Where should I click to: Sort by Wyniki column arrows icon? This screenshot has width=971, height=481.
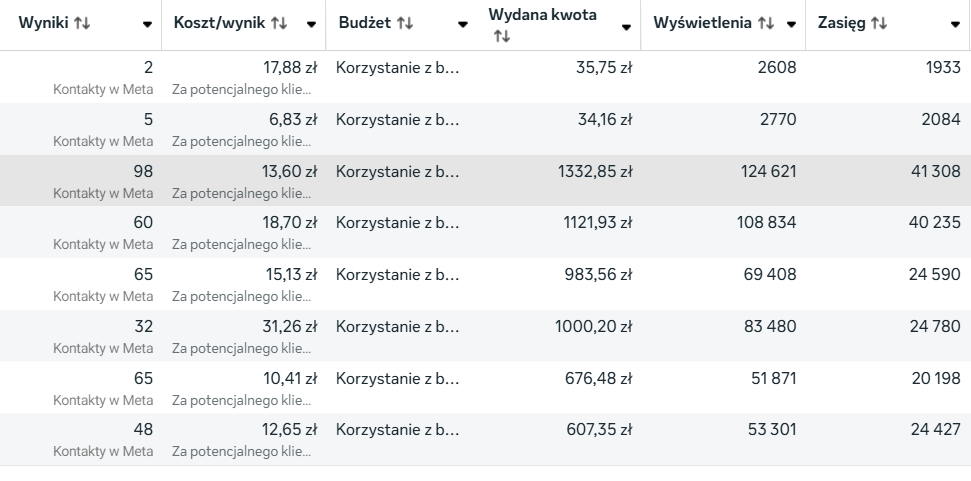tap(82, 24)
